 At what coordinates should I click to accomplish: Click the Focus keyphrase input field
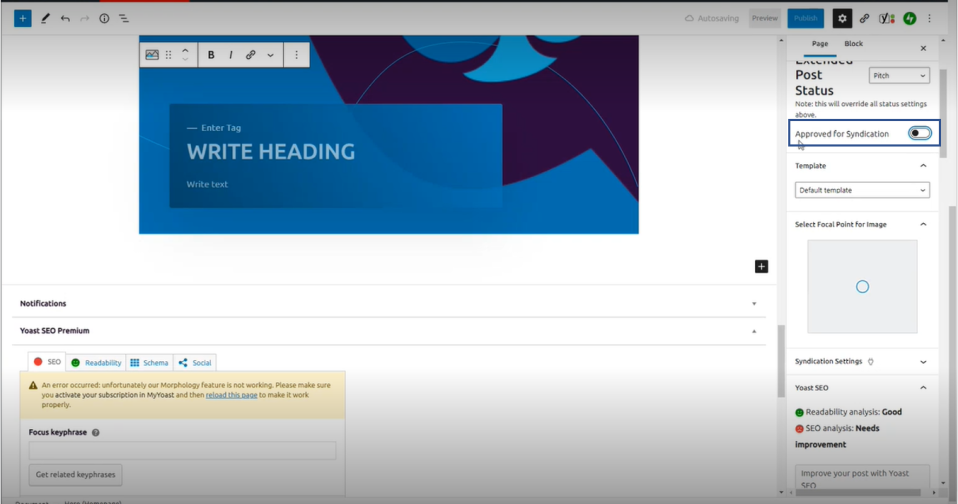[182, 451]
